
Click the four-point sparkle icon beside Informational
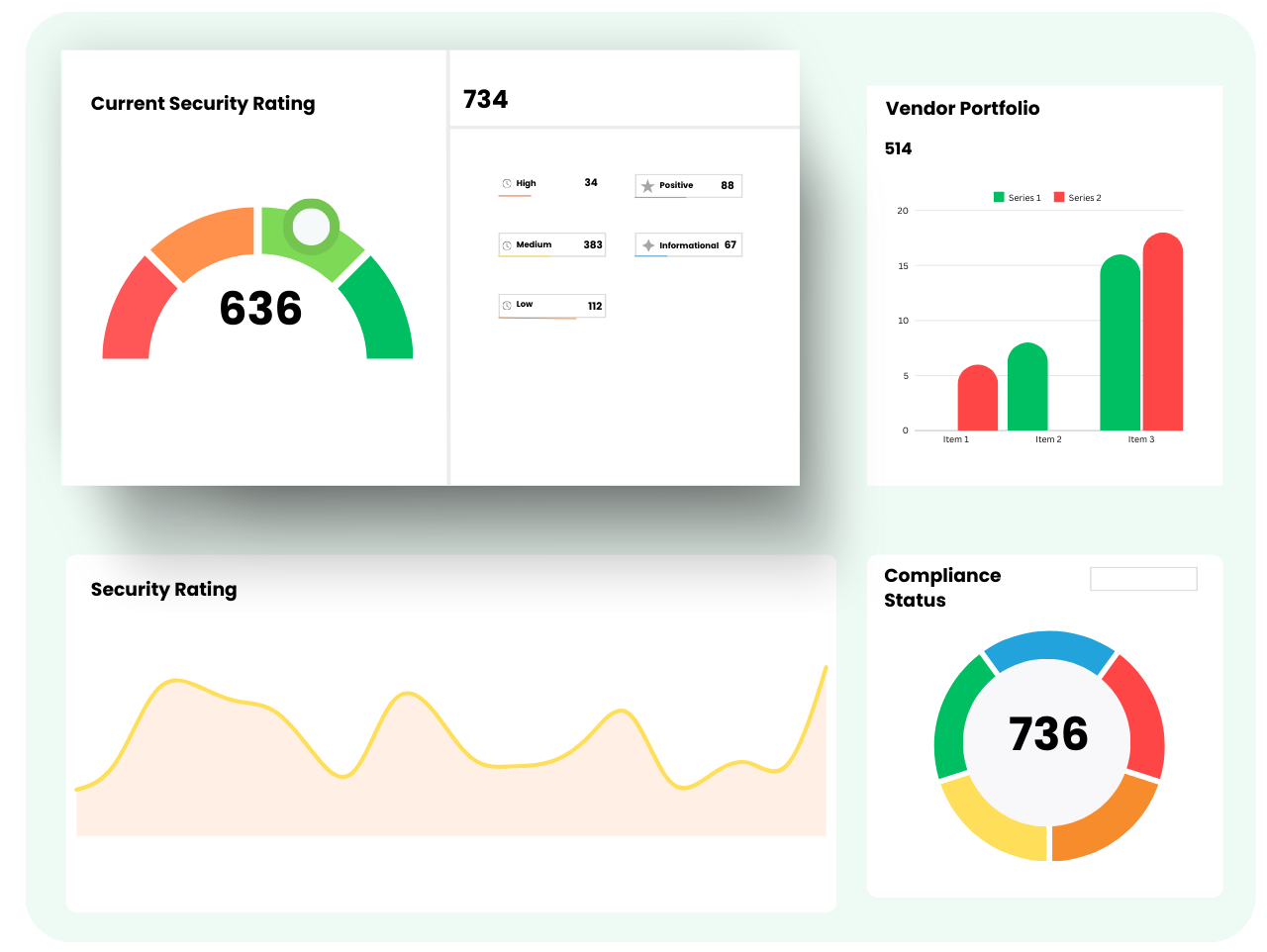pos(648,245)
